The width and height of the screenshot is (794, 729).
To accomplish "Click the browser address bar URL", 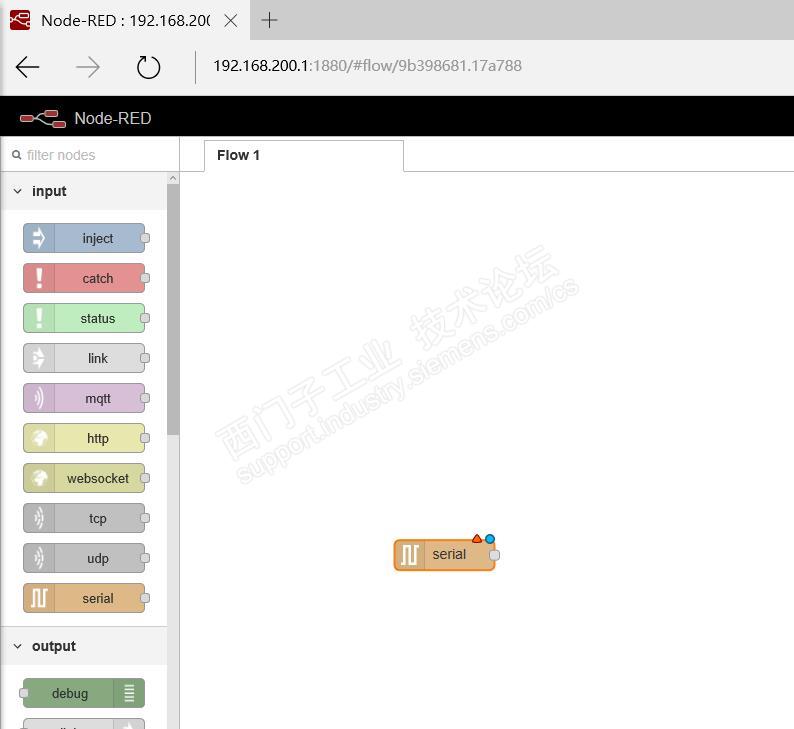I will (367, 66).
